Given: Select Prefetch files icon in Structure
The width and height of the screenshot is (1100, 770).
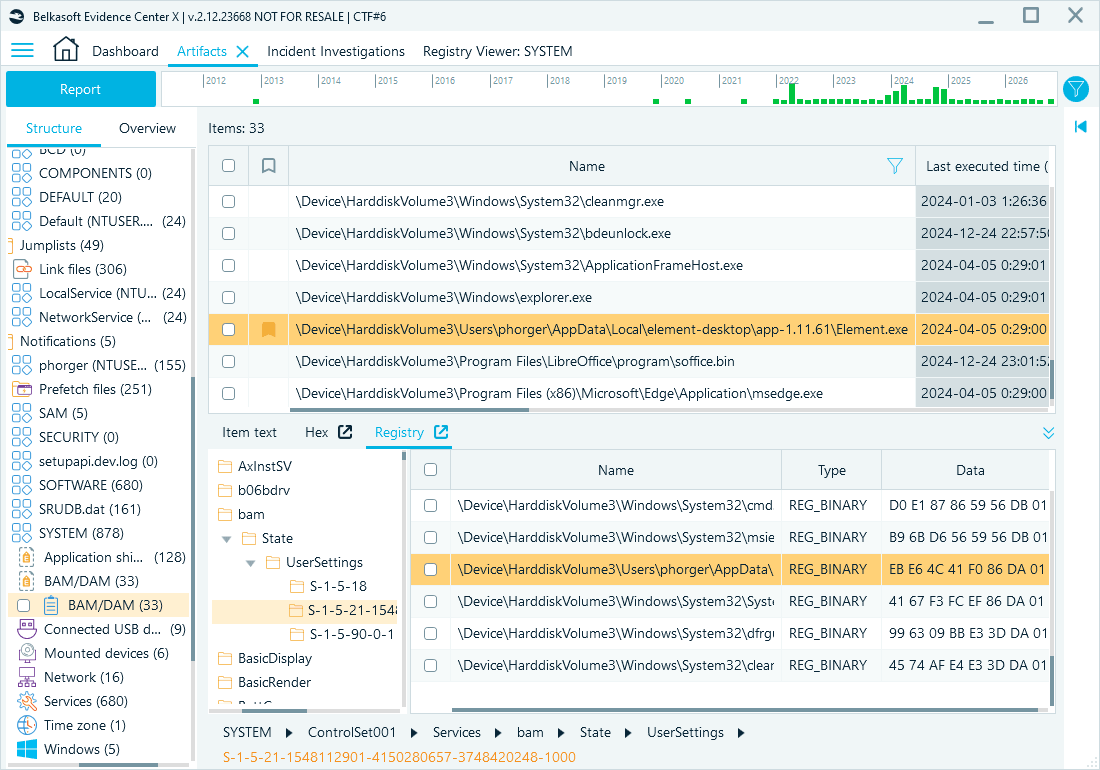Looking at the screenshot, I should 23,389.
